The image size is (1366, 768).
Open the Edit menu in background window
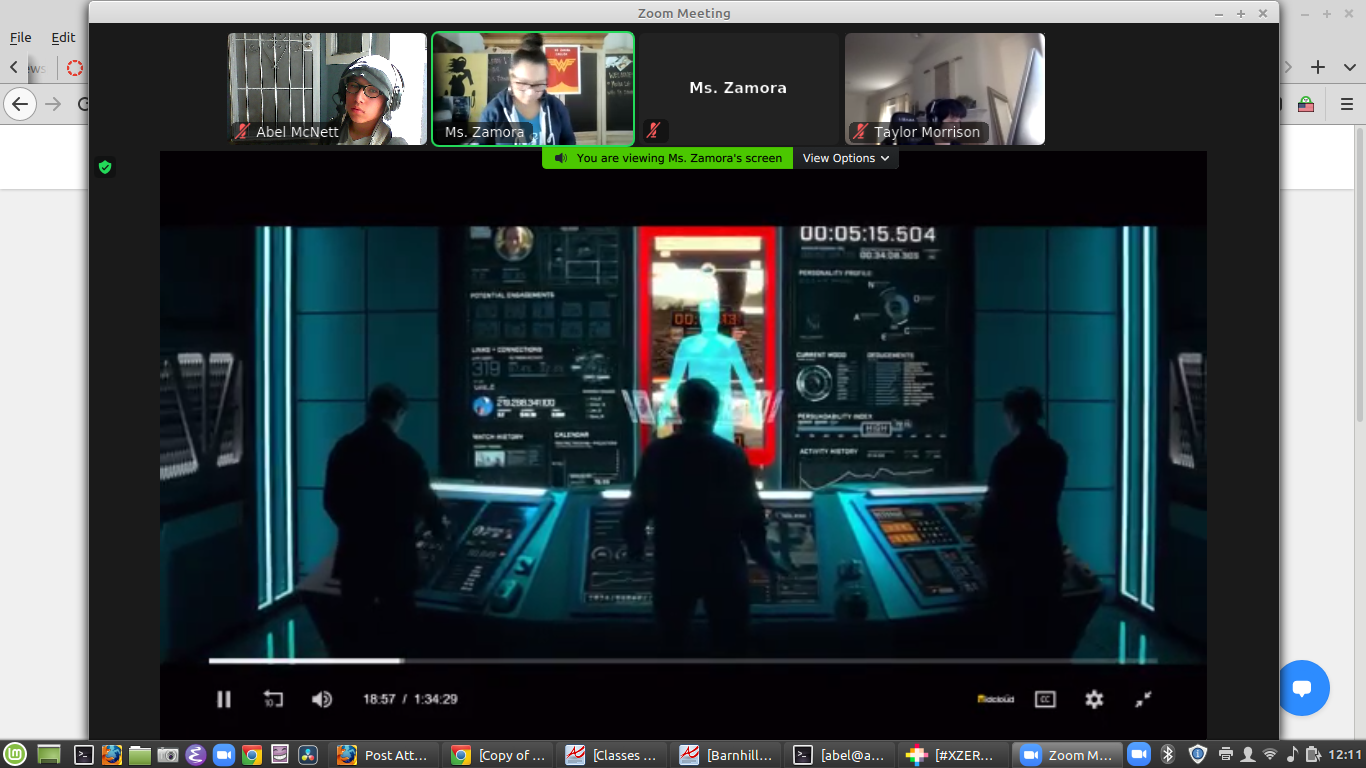(63, 37)
